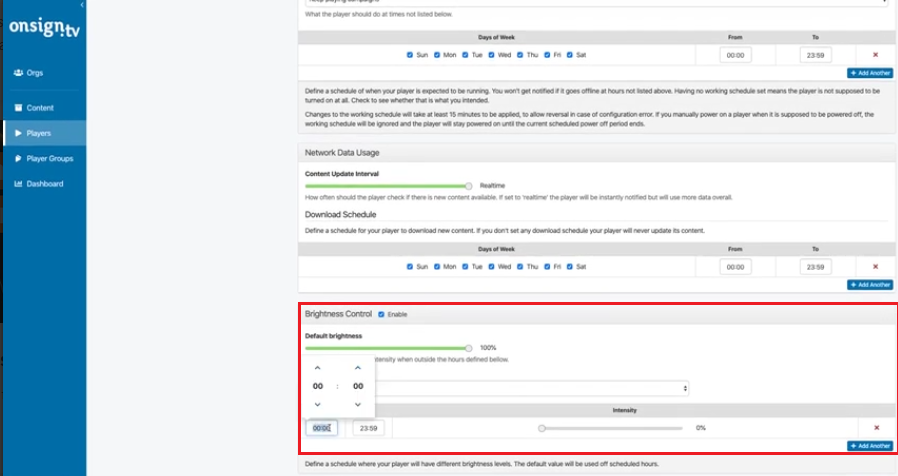This screenshot has height=476, width=898.
Task: Edit the Download Schedule From time field
Action: click(735, 267)
